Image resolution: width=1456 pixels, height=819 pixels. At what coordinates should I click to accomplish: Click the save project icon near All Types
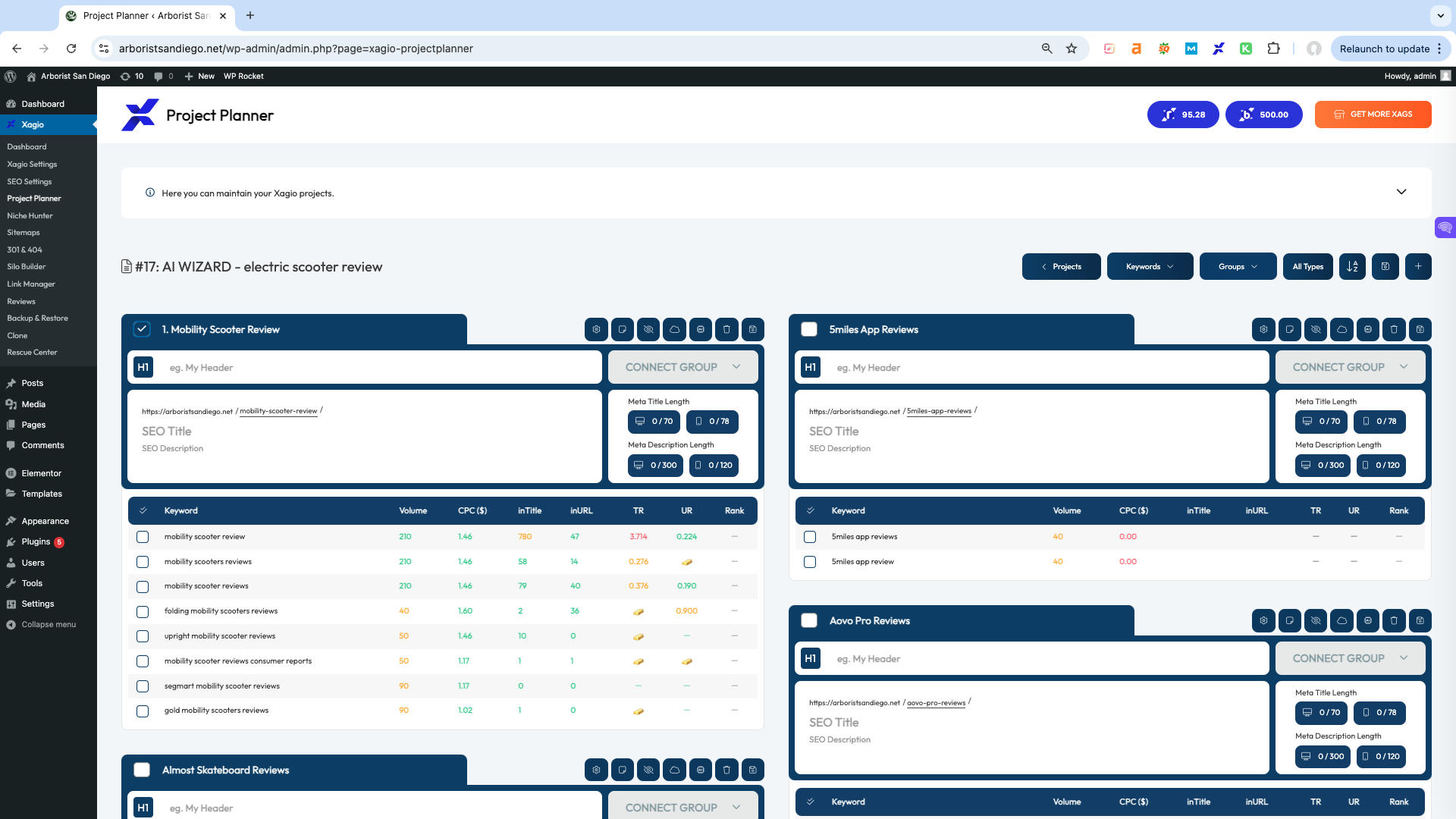pyautogui.click(x=1385, y=267)
